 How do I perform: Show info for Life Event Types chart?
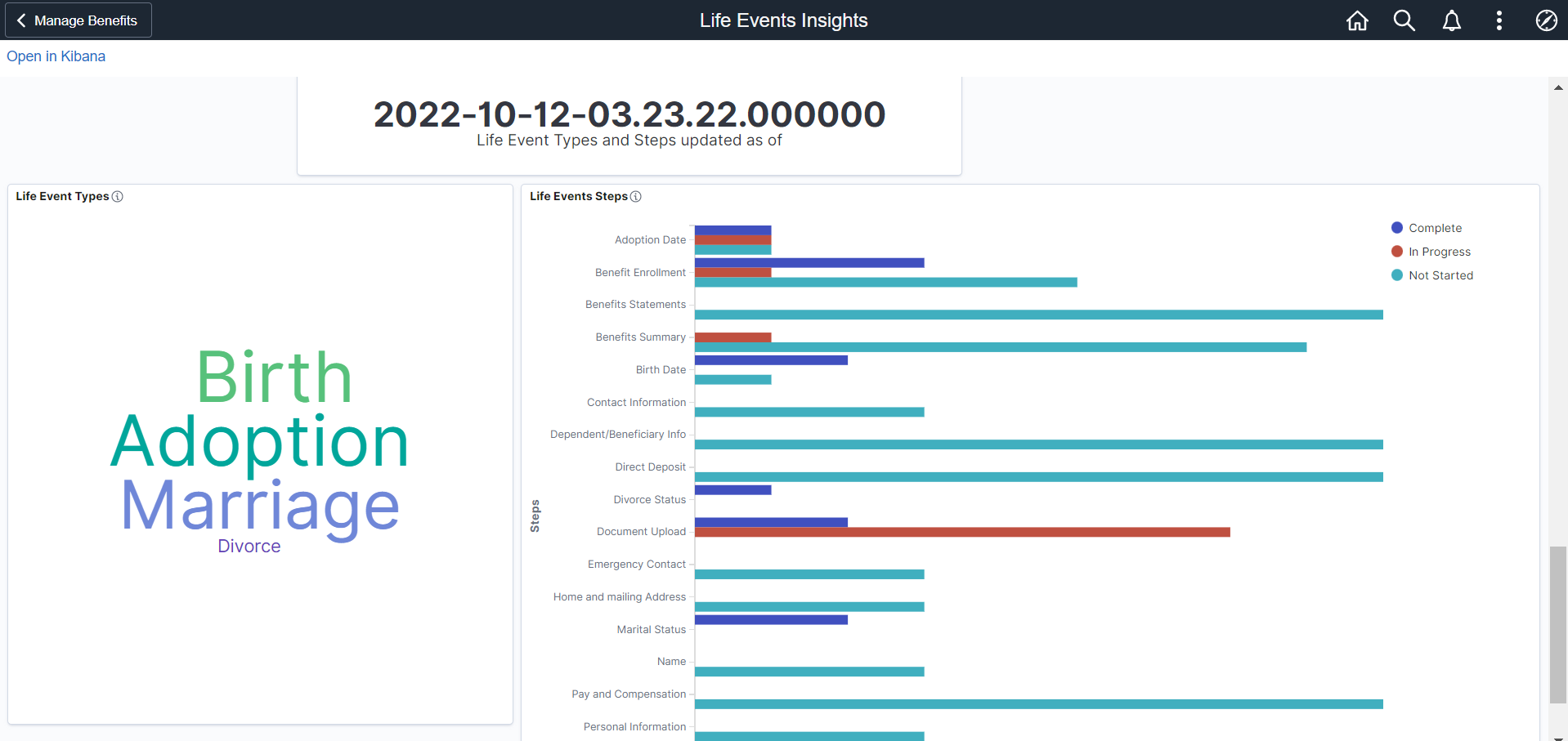[118, 197]
